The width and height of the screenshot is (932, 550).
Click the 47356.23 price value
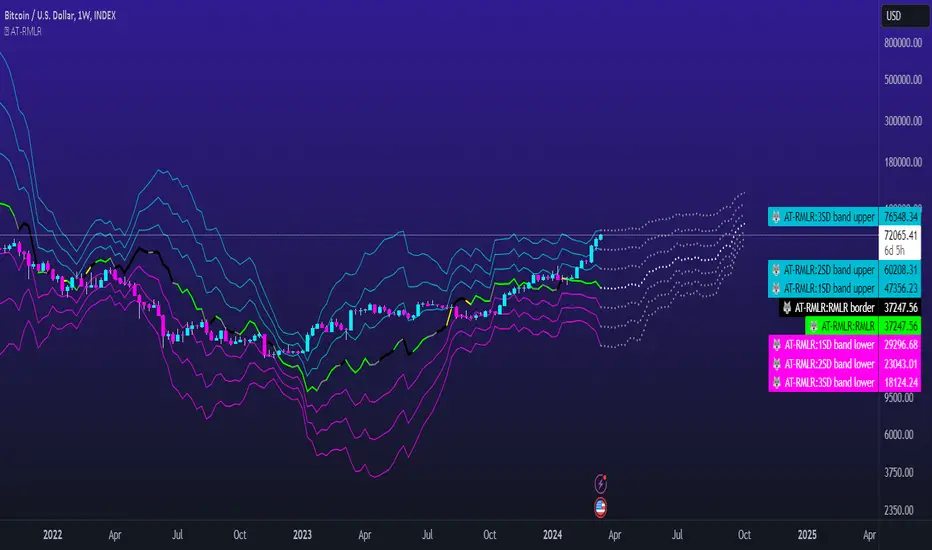click(x=900, y=288)
